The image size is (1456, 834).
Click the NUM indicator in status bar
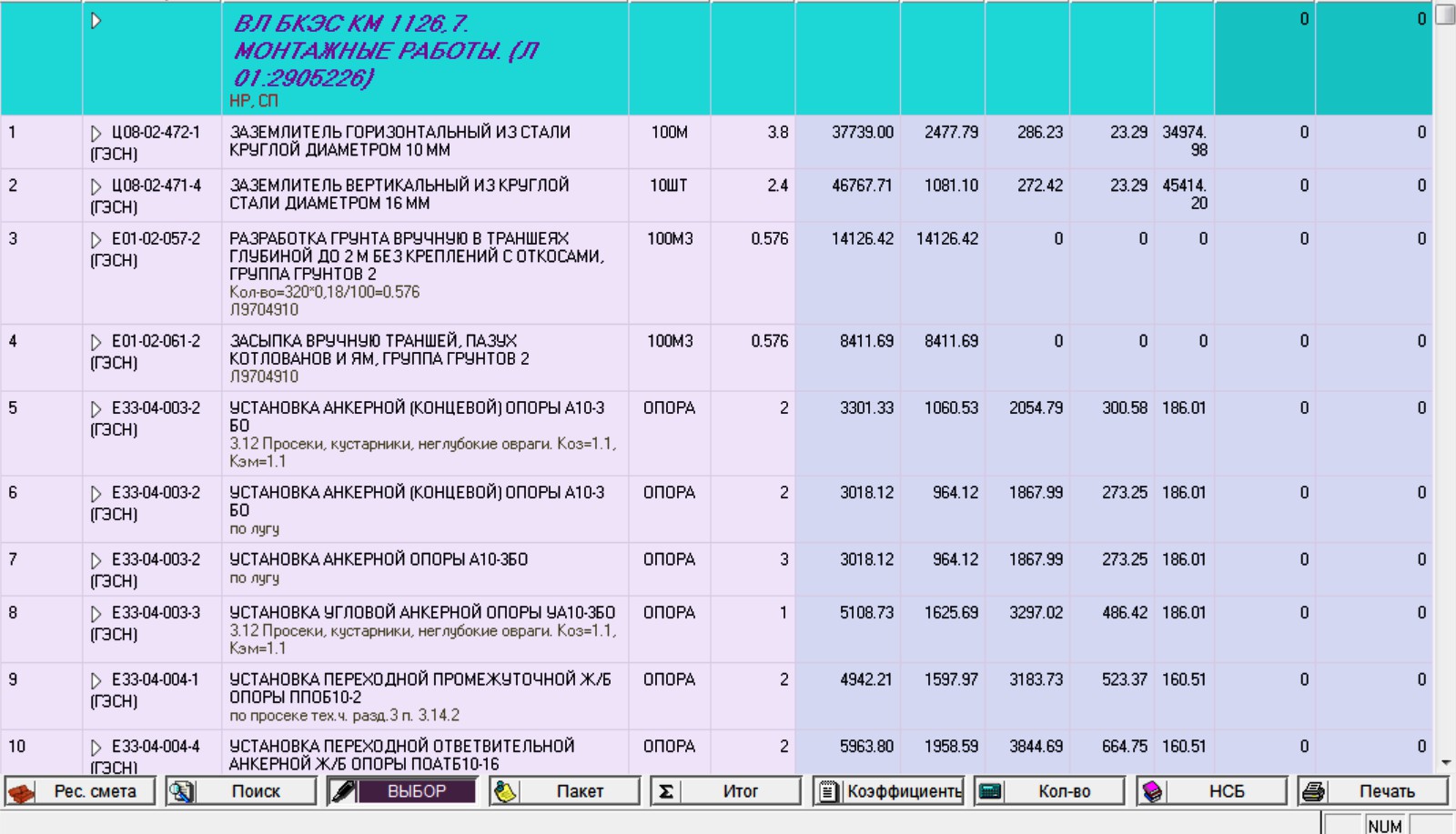pyautogui.click(x=1384, y=826)
